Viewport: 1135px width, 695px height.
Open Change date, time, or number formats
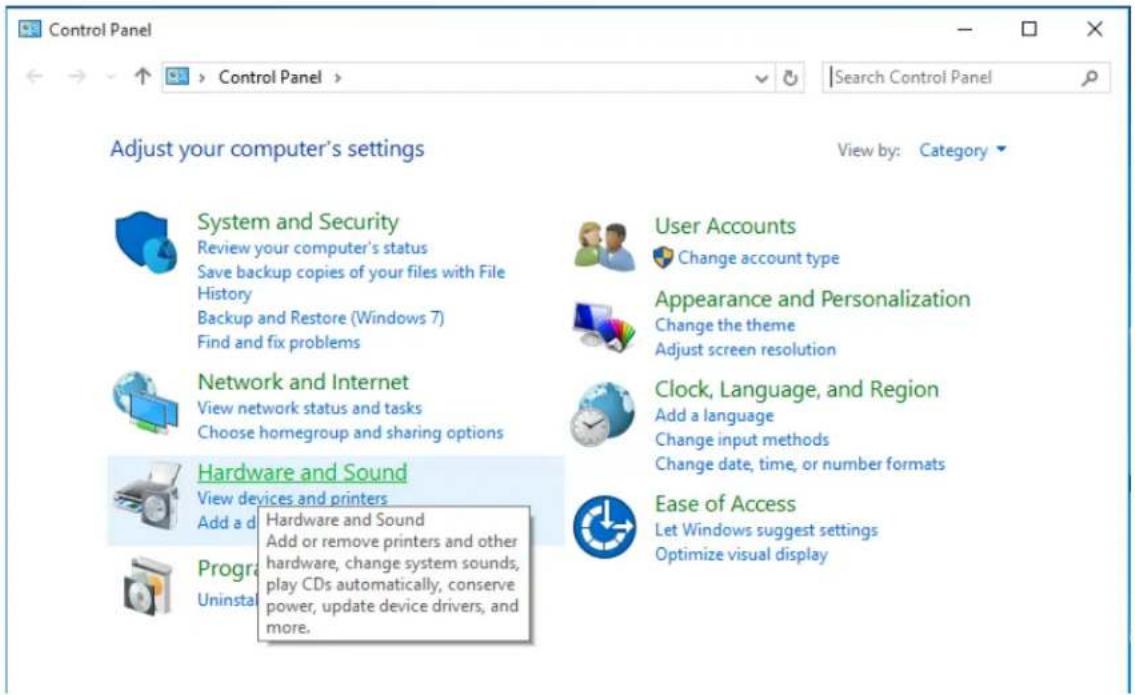[800, 464]
